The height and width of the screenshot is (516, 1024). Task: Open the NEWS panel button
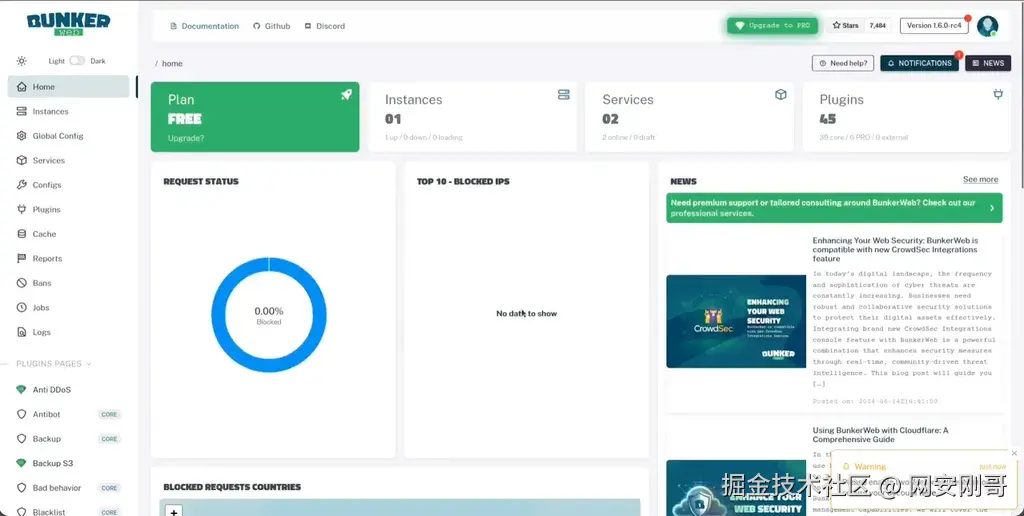click(988, 63)
